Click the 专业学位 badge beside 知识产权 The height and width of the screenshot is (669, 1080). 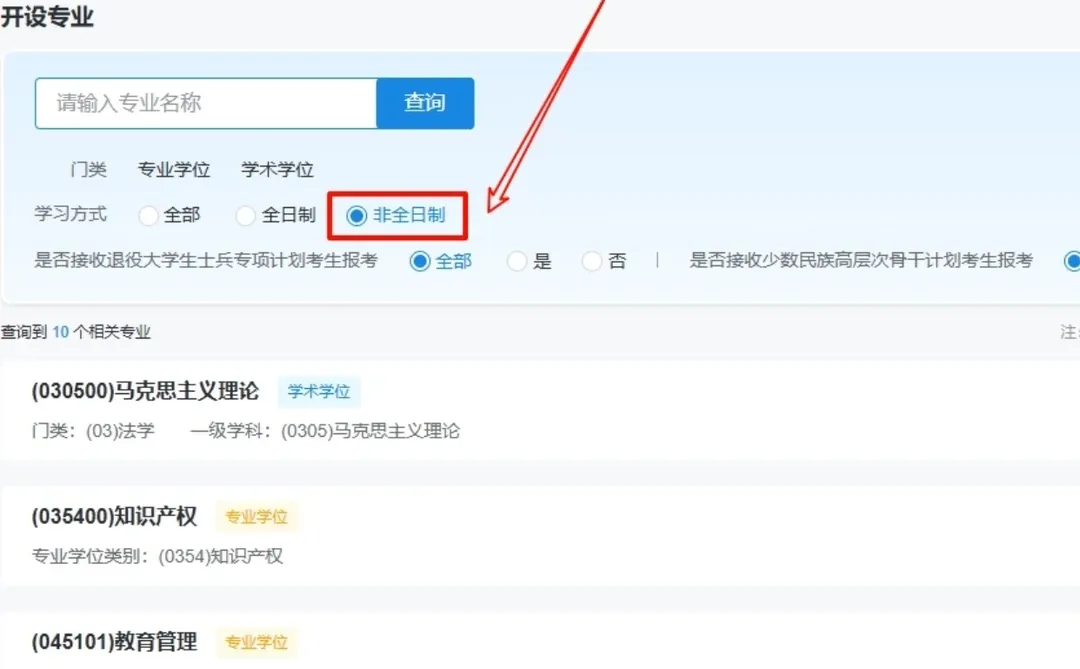(x=257, y=517)
